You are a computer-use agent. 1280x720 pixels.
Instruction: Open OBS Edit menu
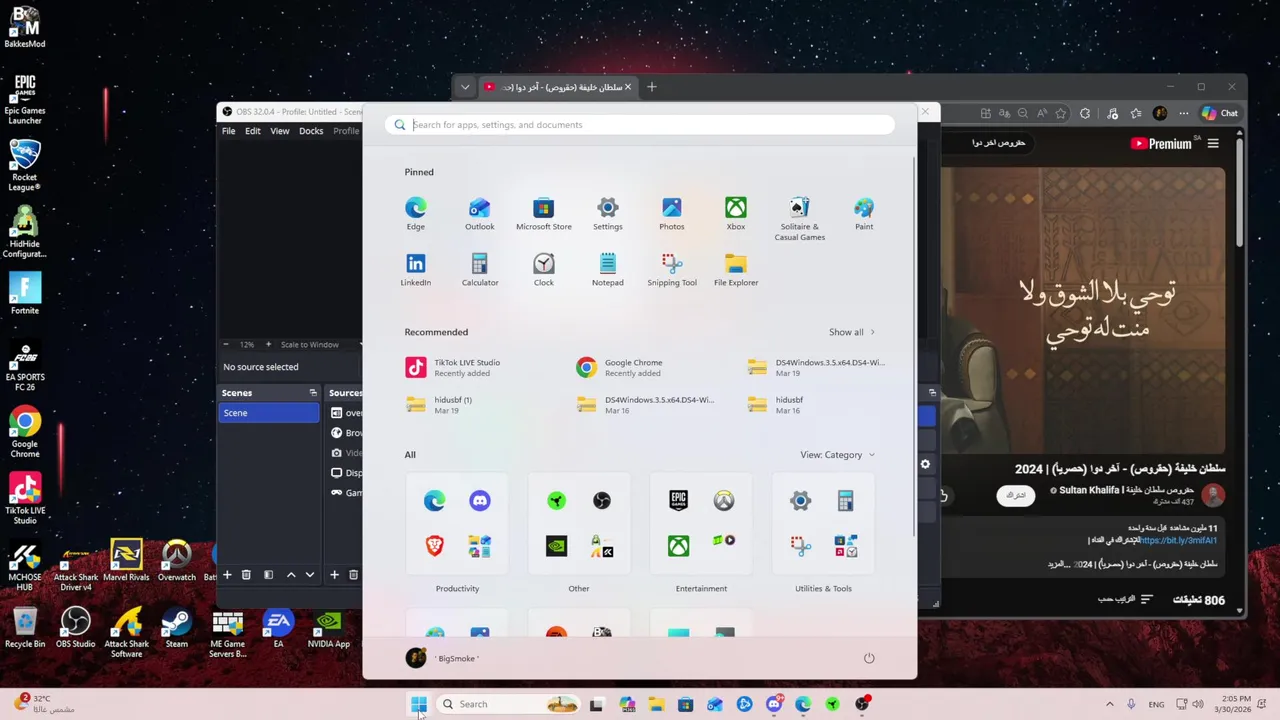(x=253, y=131)
